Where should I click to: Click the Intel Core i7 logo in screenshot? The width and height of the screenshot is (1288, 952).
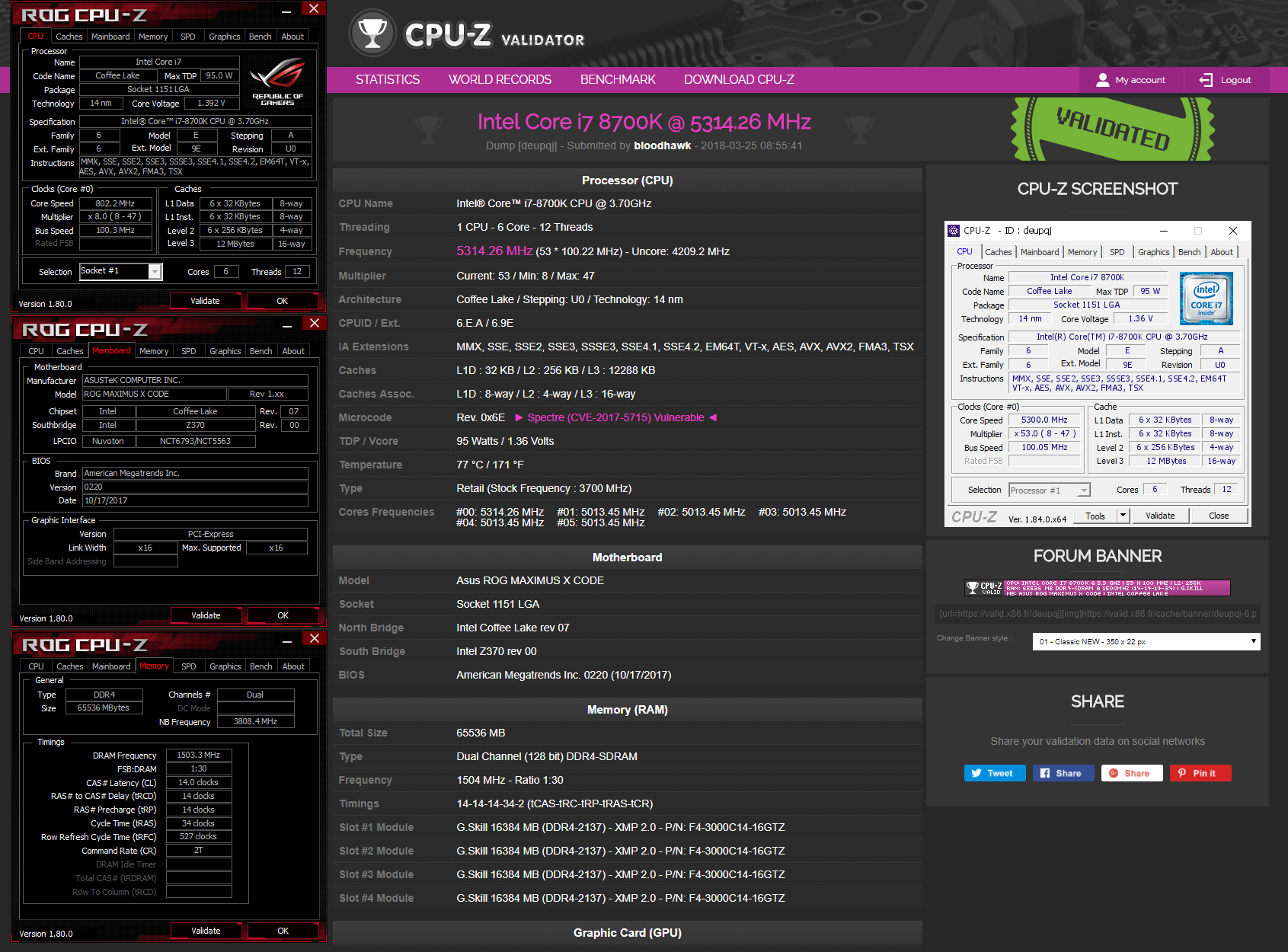[1206, 299]
